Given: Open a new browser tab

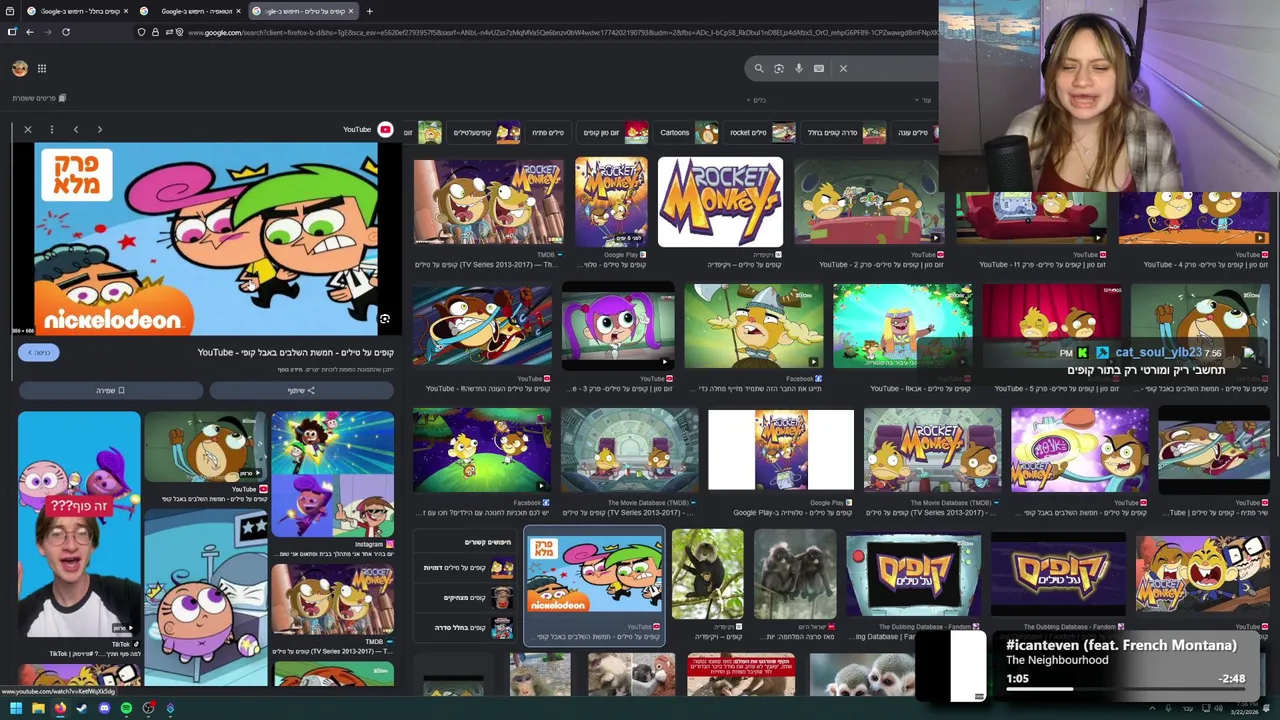Looking at the screenshot, I should click(369, 11).
